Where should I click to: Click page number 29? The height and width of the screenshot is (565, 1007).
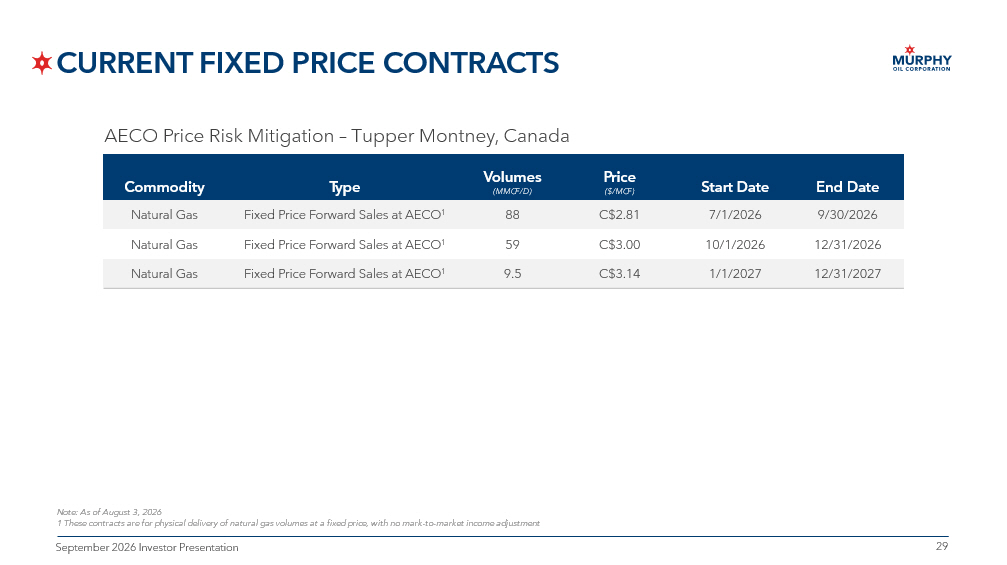[941, 546]
